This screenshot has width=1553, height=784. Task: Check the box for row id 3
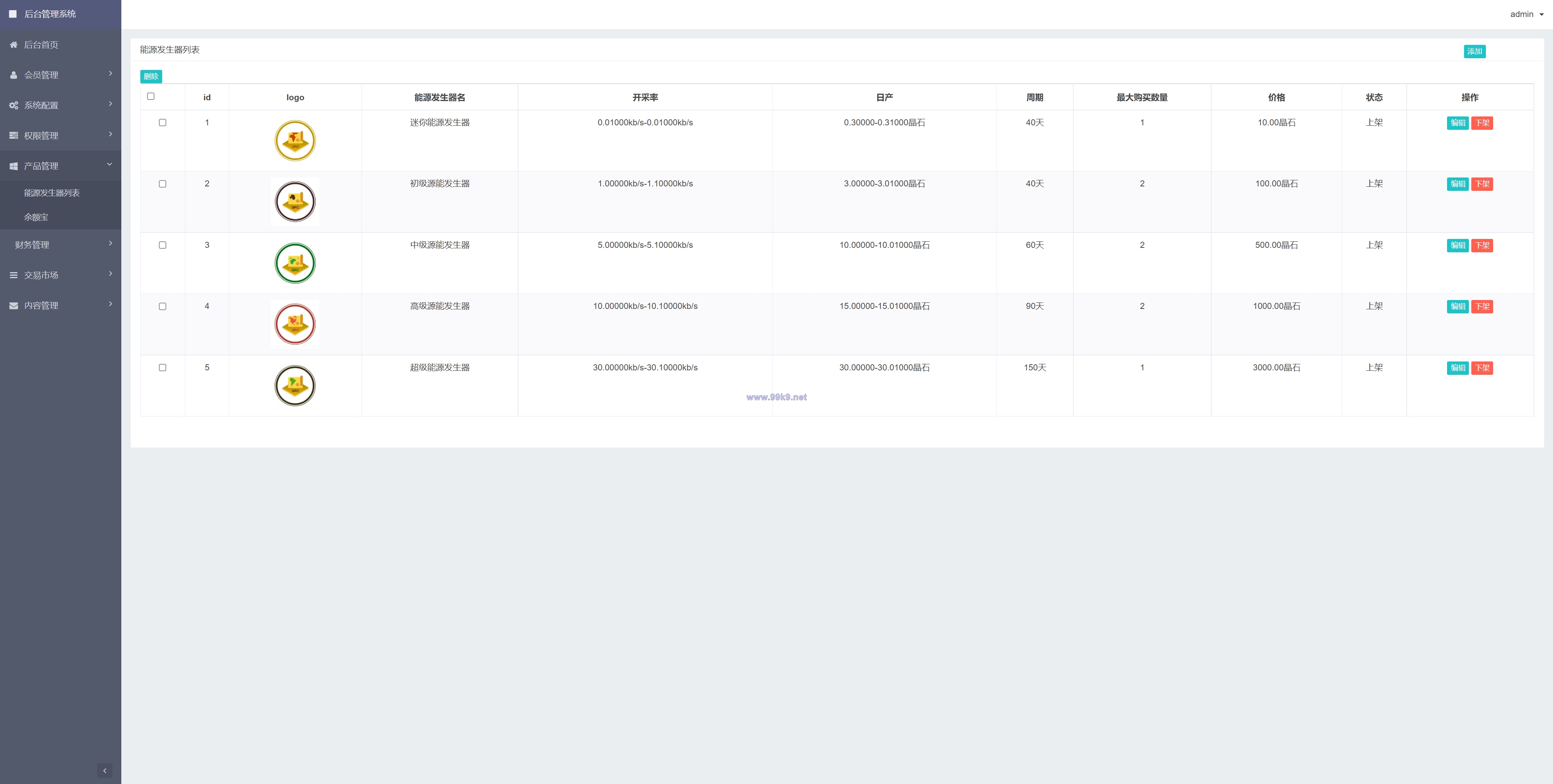click(162, 245)
